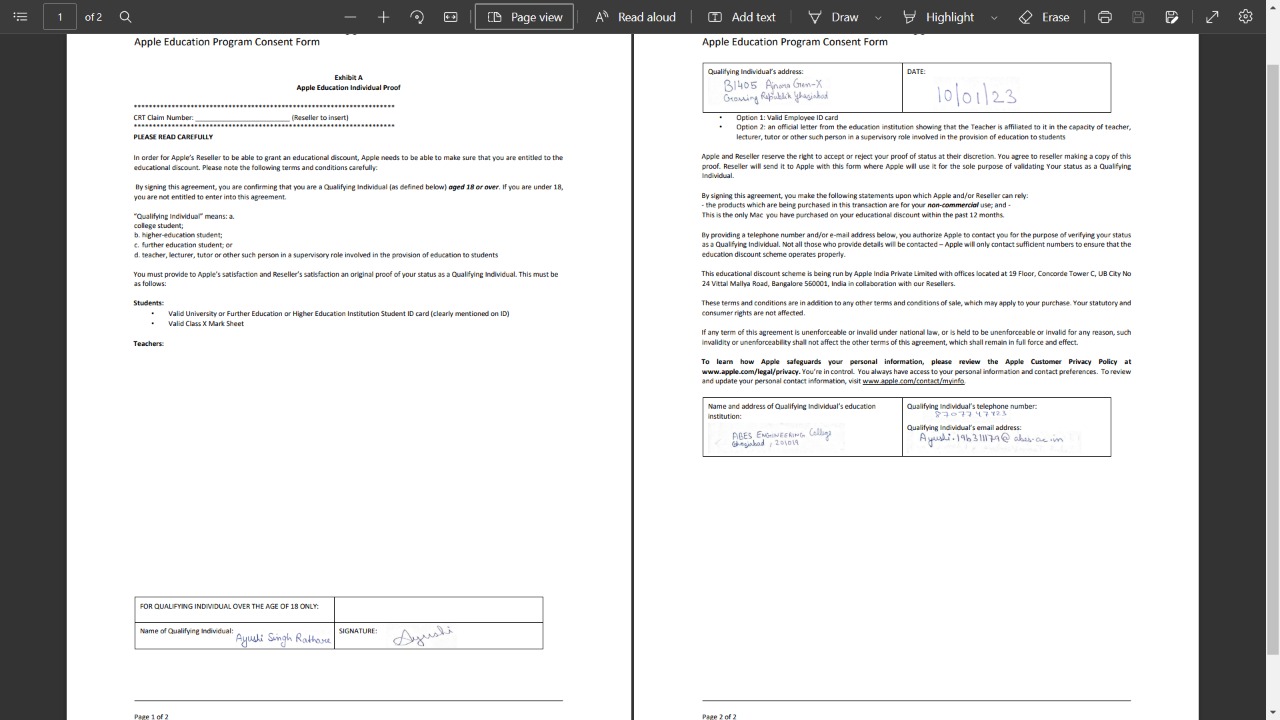Click the 'Name of Qualifying Individual:' label

[x=187, y=631]
